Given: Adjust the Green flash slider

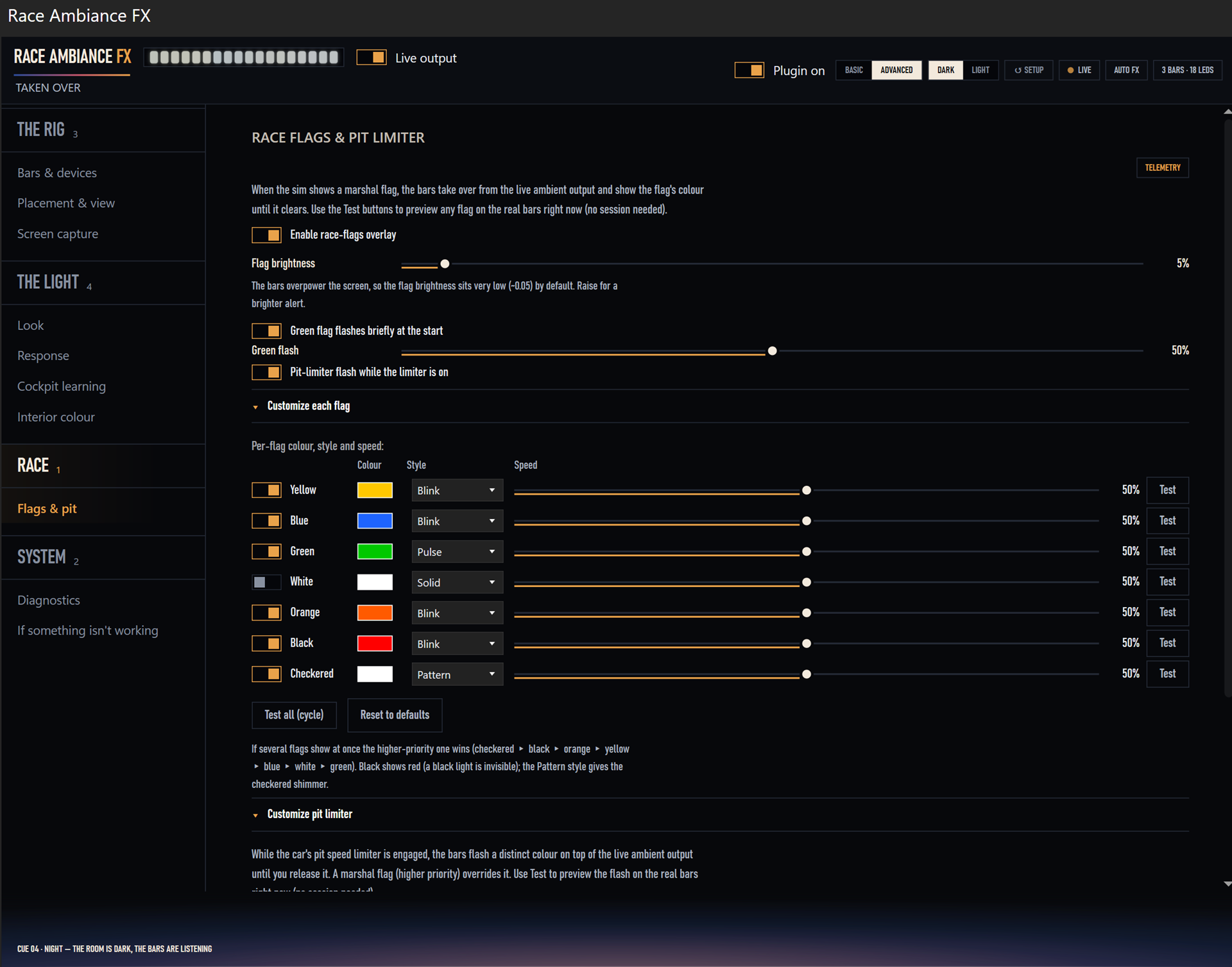Looking at the screenshot, I should click(x=772, y=351).
